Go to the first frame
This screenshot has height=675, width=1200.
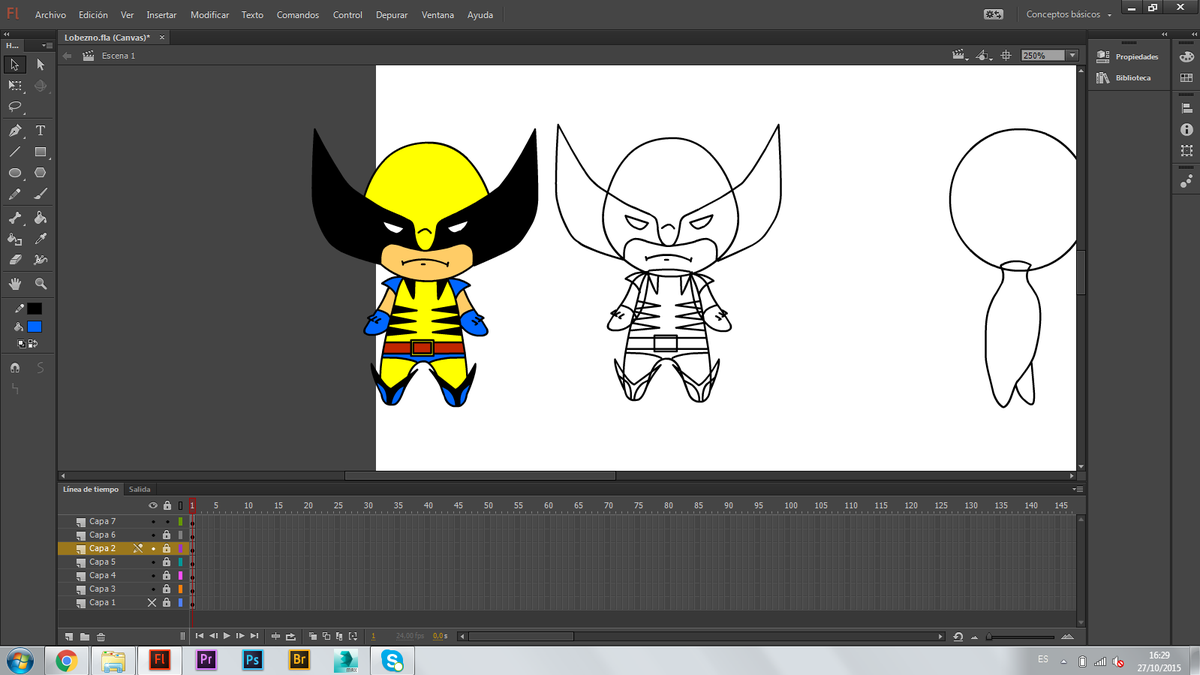coord(199,636)
